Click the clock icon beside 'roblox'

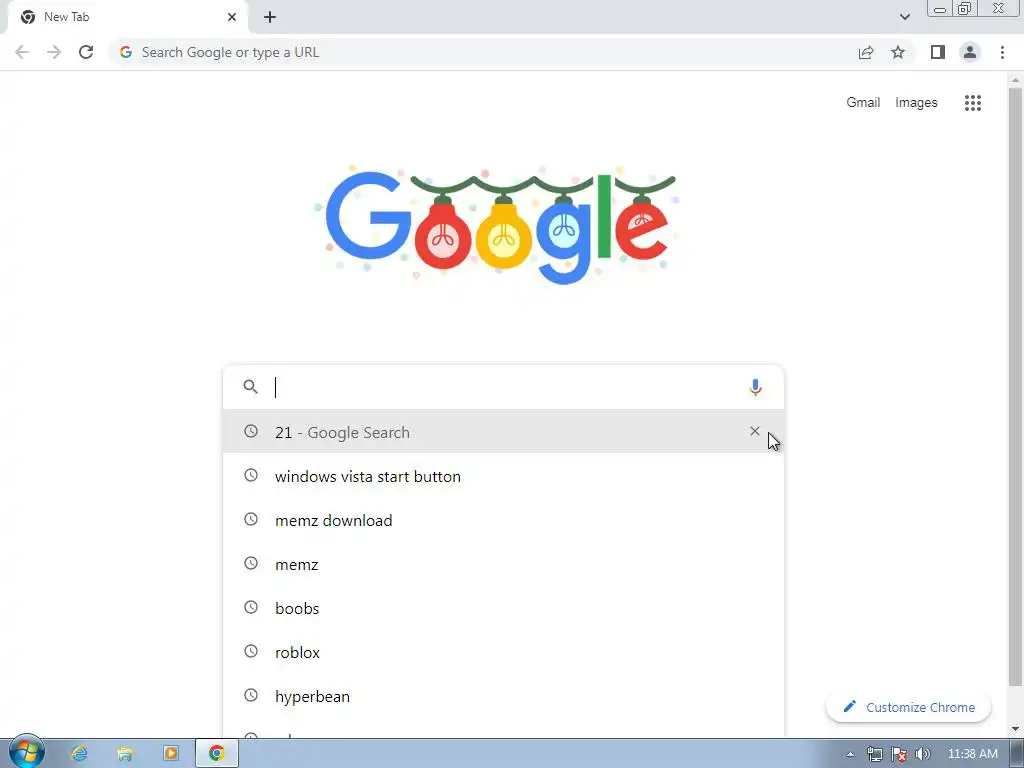[x=251, y=651]
